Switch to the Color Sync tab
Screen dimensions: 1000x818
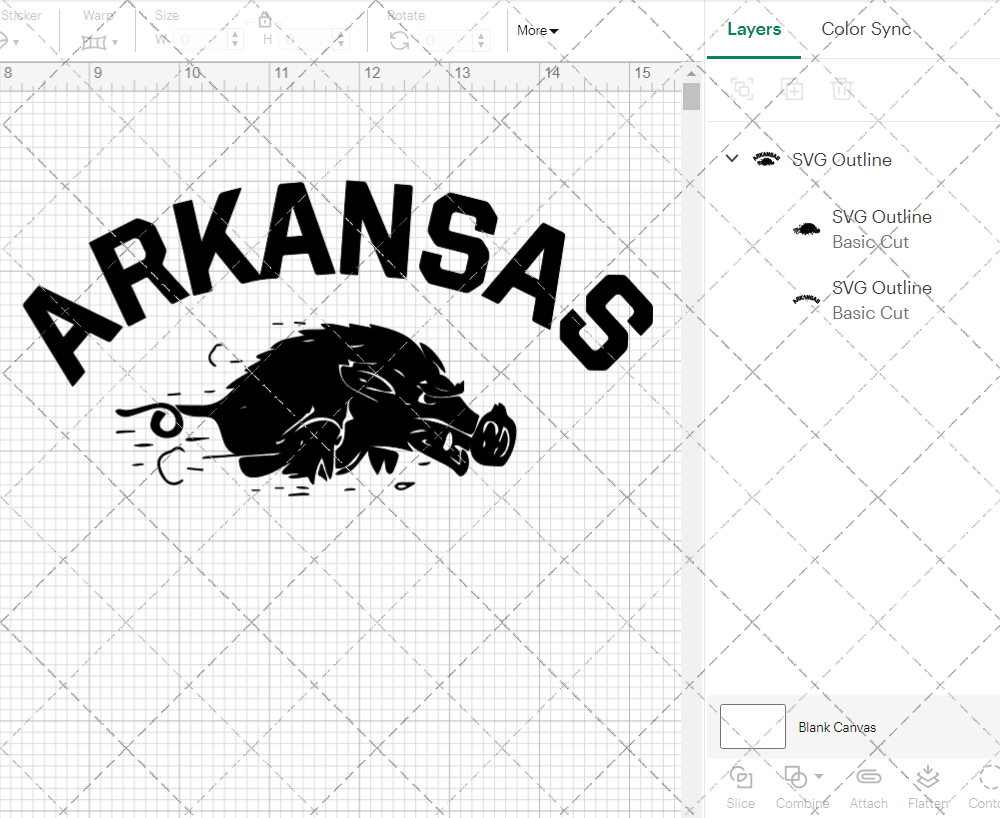(866, 29)
